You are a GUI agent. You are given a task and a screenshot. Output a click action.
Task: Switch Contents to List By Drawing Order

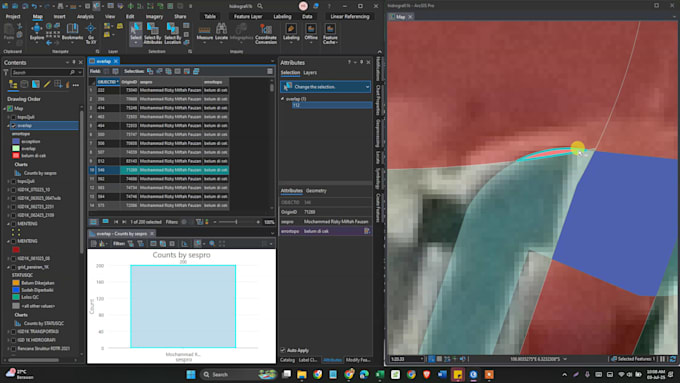click(13, 85)
